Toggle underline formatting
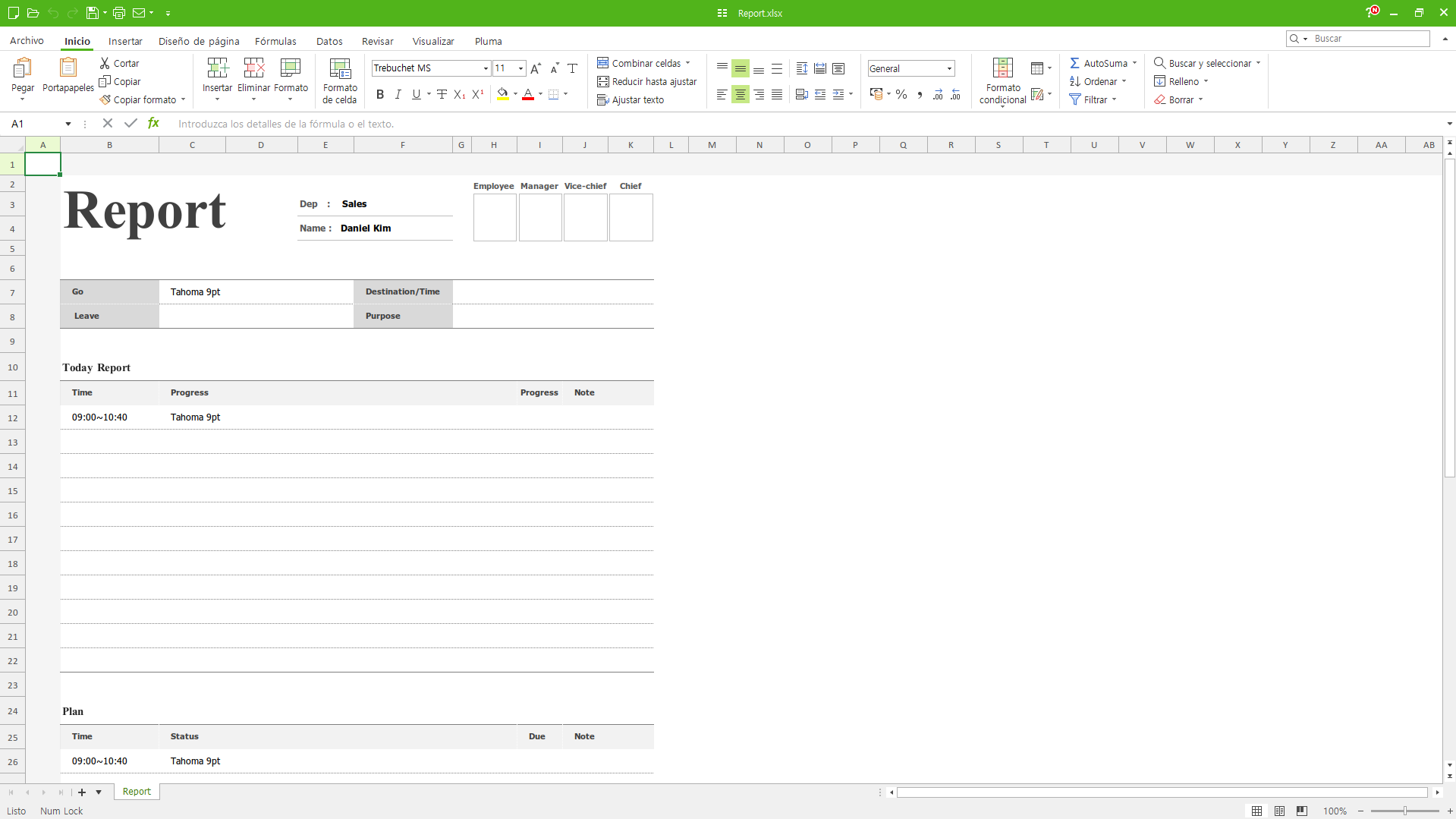This screenshot has height=819, width=1456. click(417, 94)
